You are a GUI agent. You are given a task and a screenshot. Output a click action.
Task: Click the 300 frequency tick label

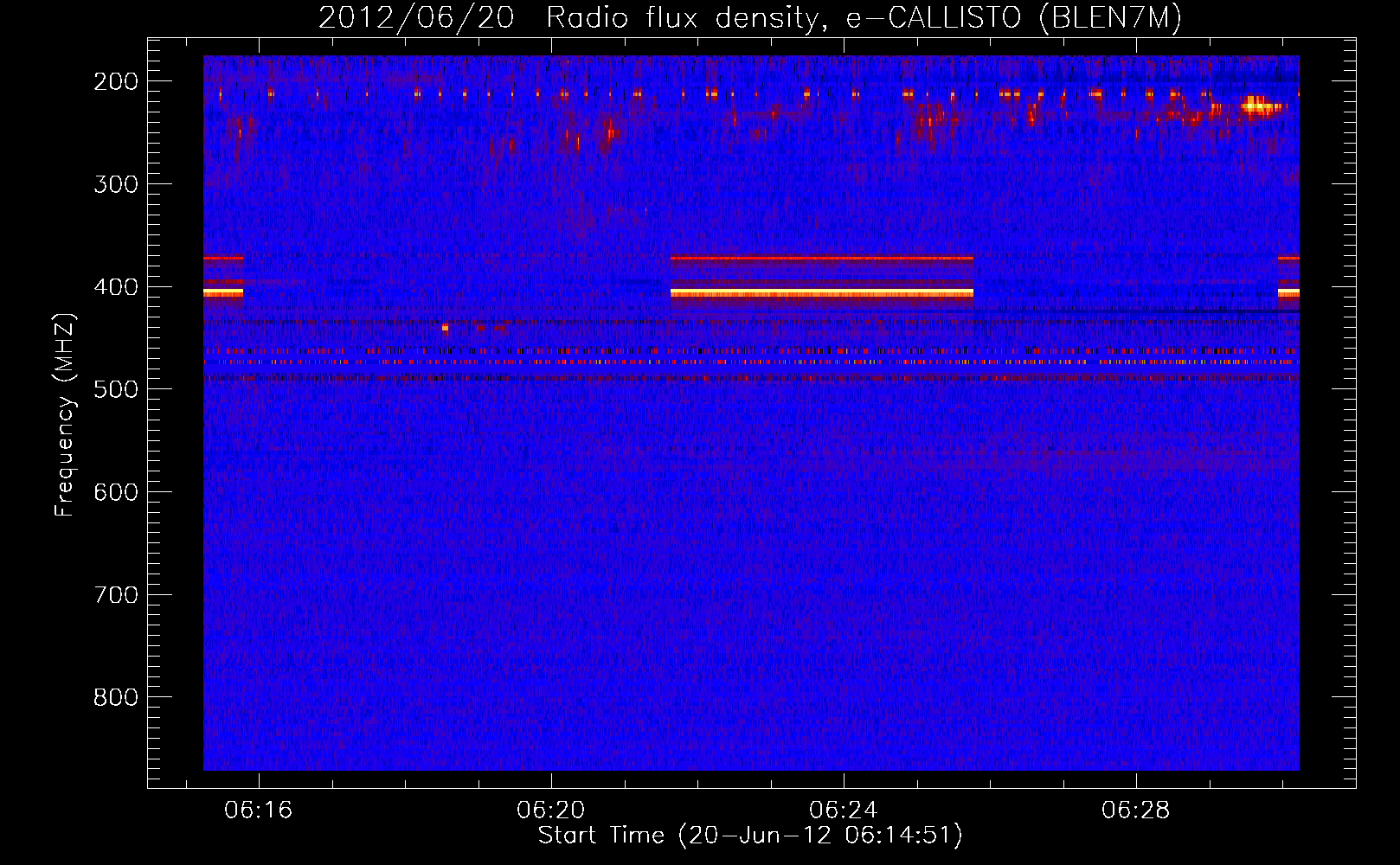pyautogui.click(x=116, y=184)
